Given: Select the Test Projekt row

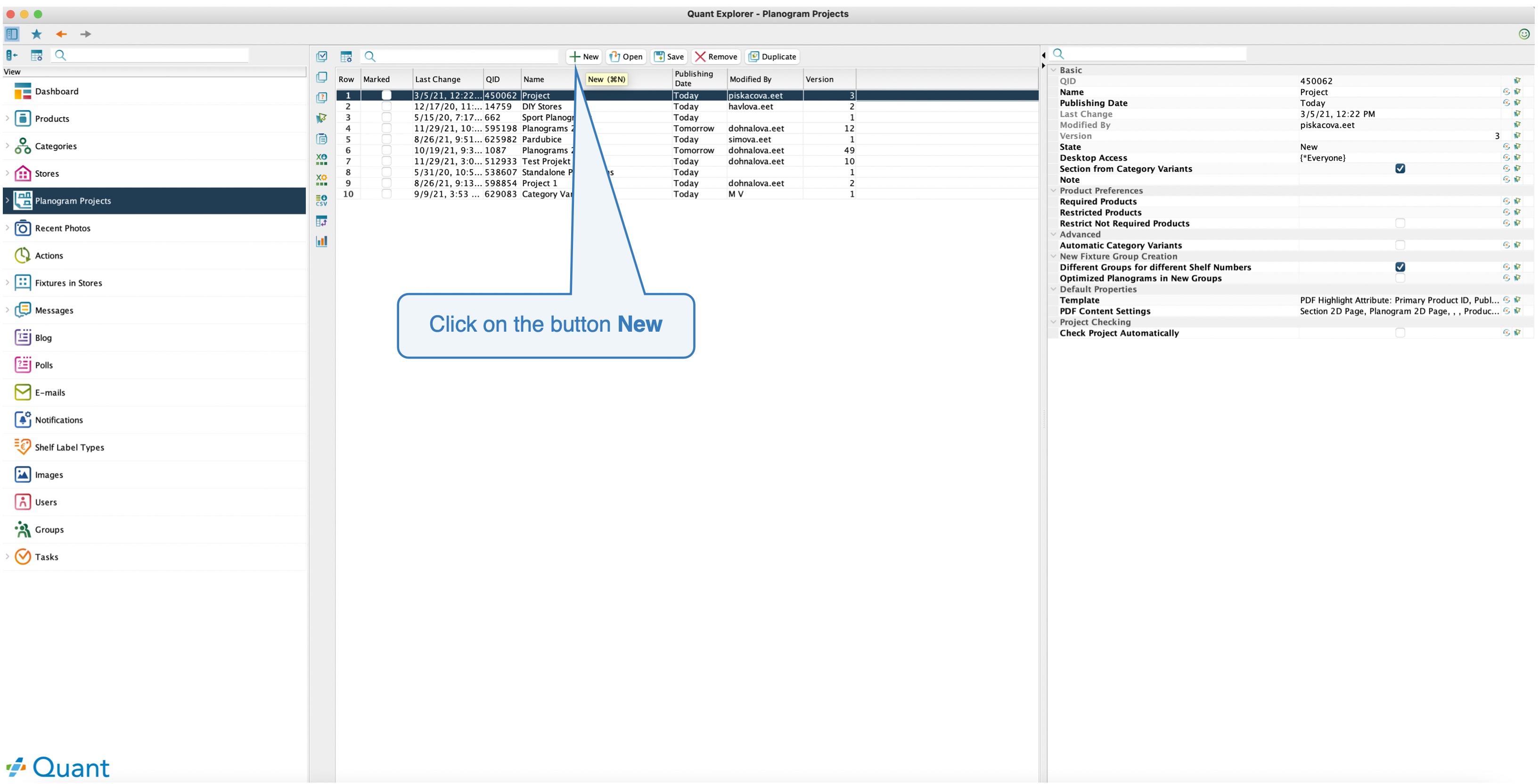Looking at the screenshot, I should tap(687, 161).
